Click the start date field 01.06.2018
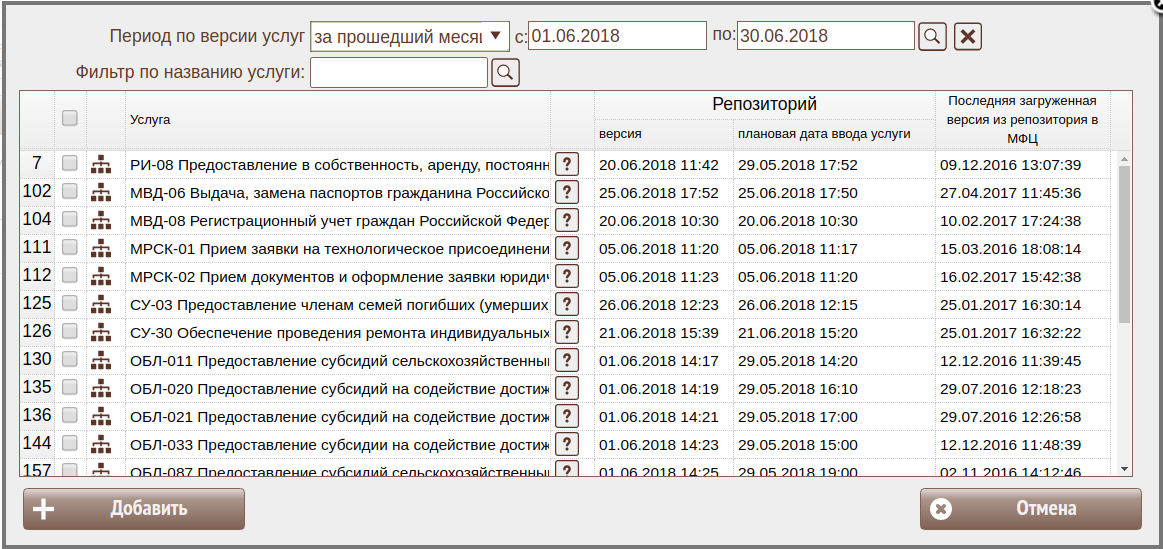The image size is (1163, 549). click(617, 36)
